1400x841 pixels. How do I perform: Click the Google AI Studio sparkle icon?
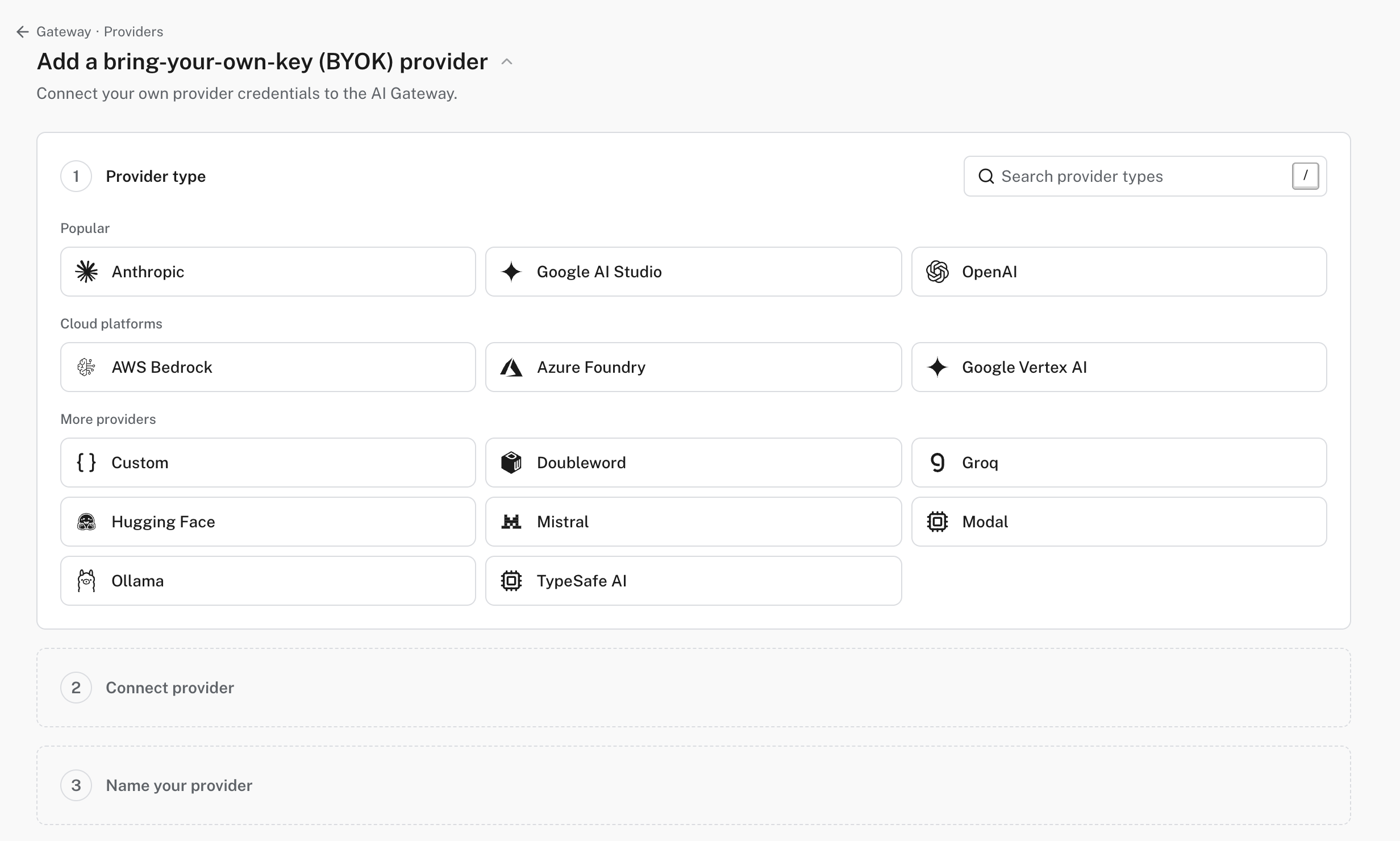tap(511, 272)
